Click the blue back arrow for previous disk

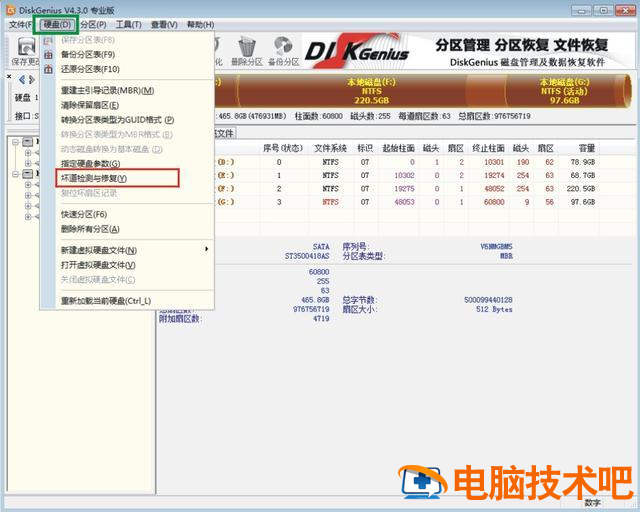coord(22,80)
